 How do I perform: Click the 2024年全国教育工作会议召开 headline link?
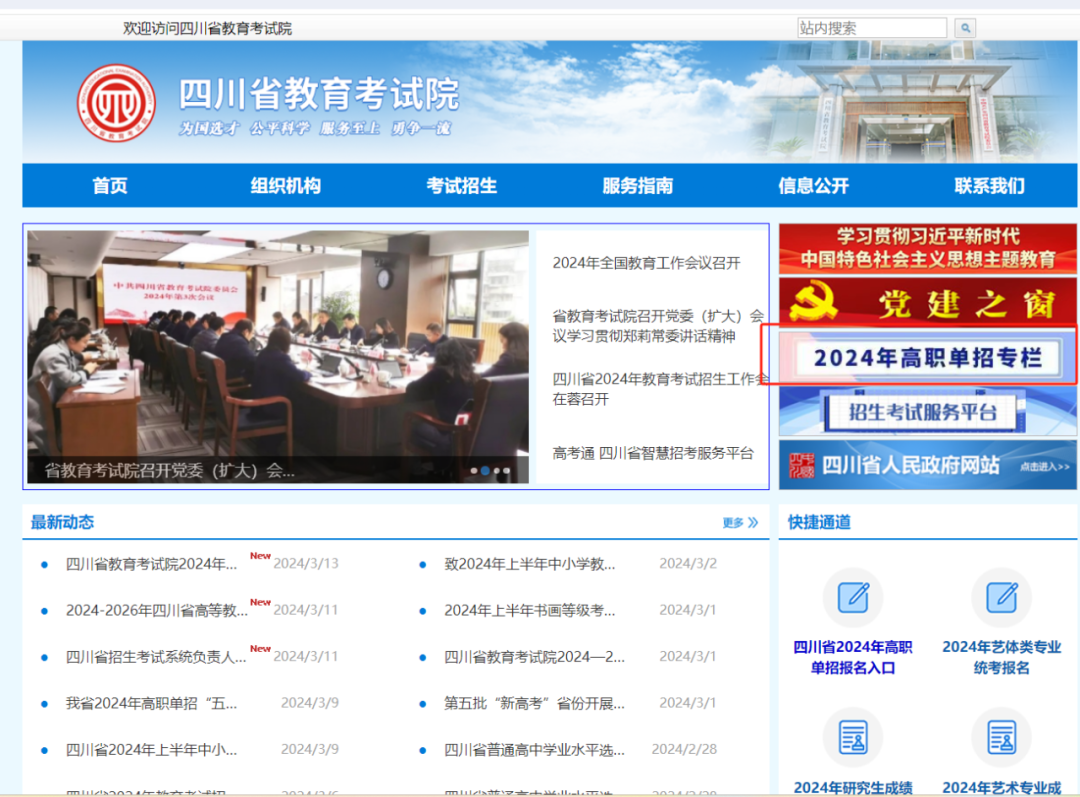point(646,263)
